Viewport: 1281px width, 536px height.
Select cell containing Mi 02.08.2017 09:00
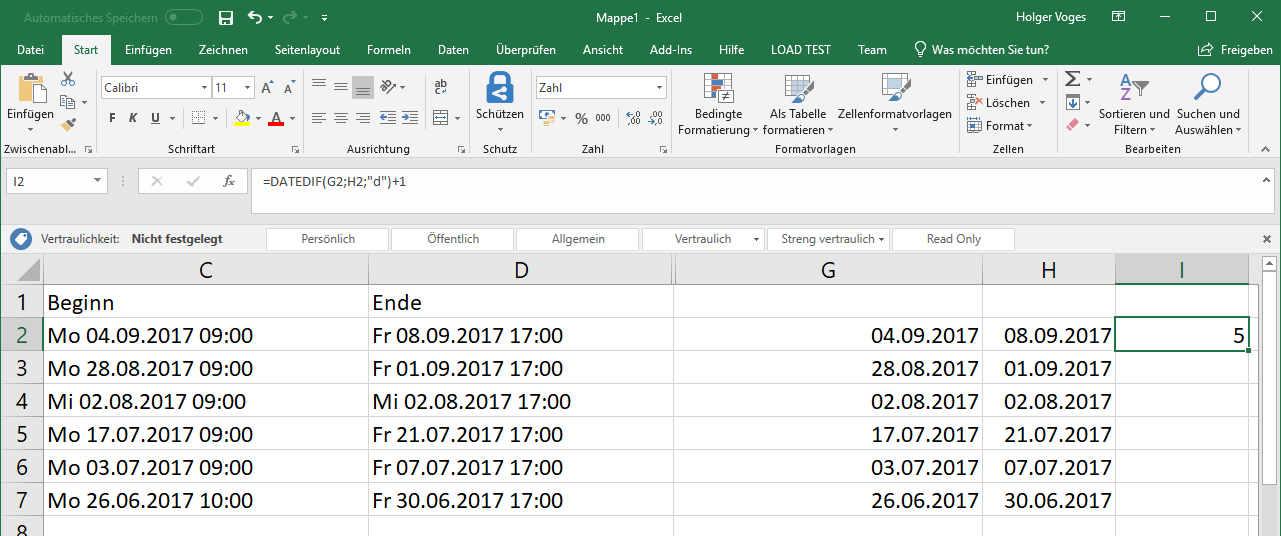click(205, 402)
